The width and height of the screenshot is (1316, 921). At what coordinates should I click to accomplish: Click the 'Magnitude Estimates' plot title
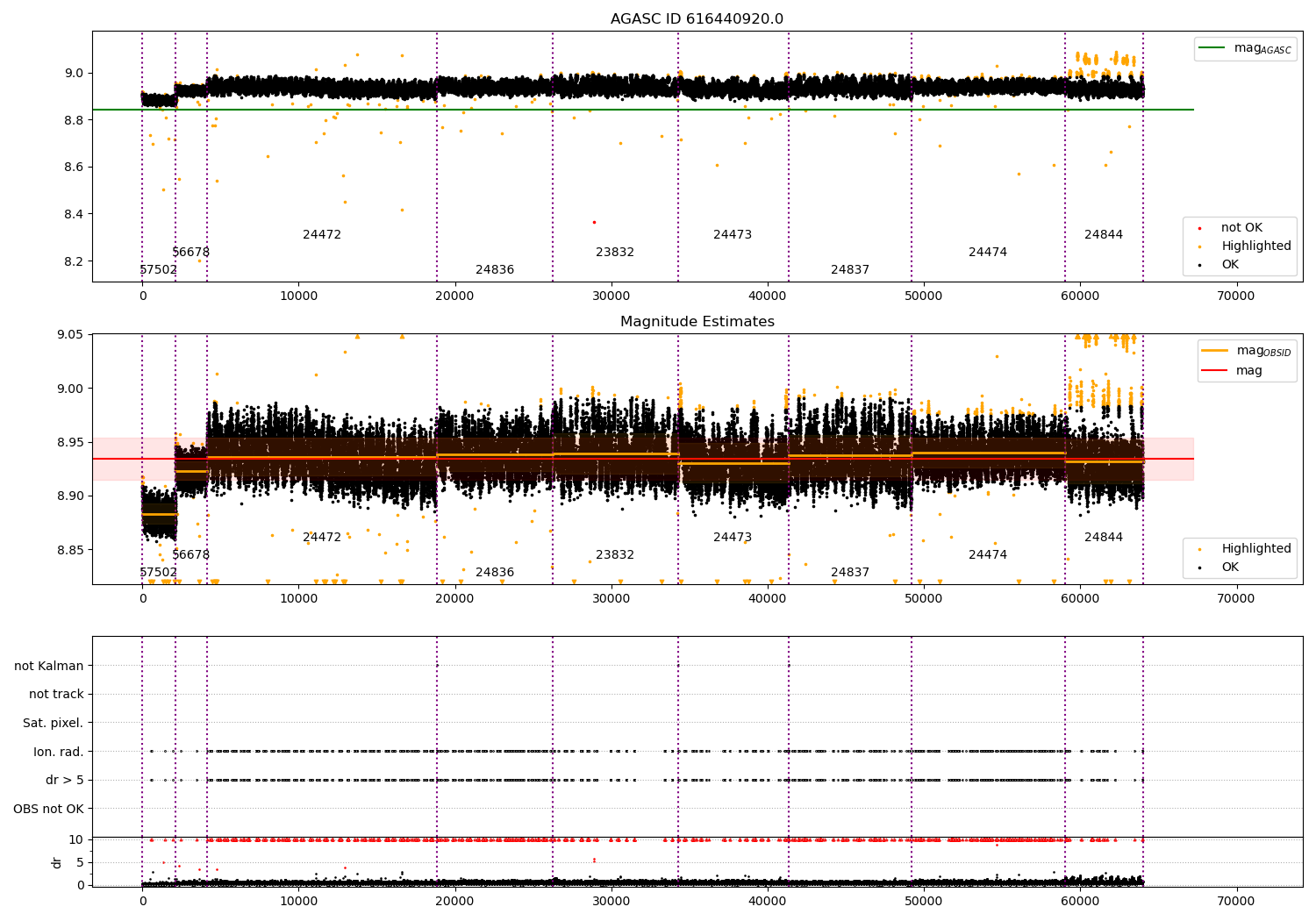pos(697,322)
